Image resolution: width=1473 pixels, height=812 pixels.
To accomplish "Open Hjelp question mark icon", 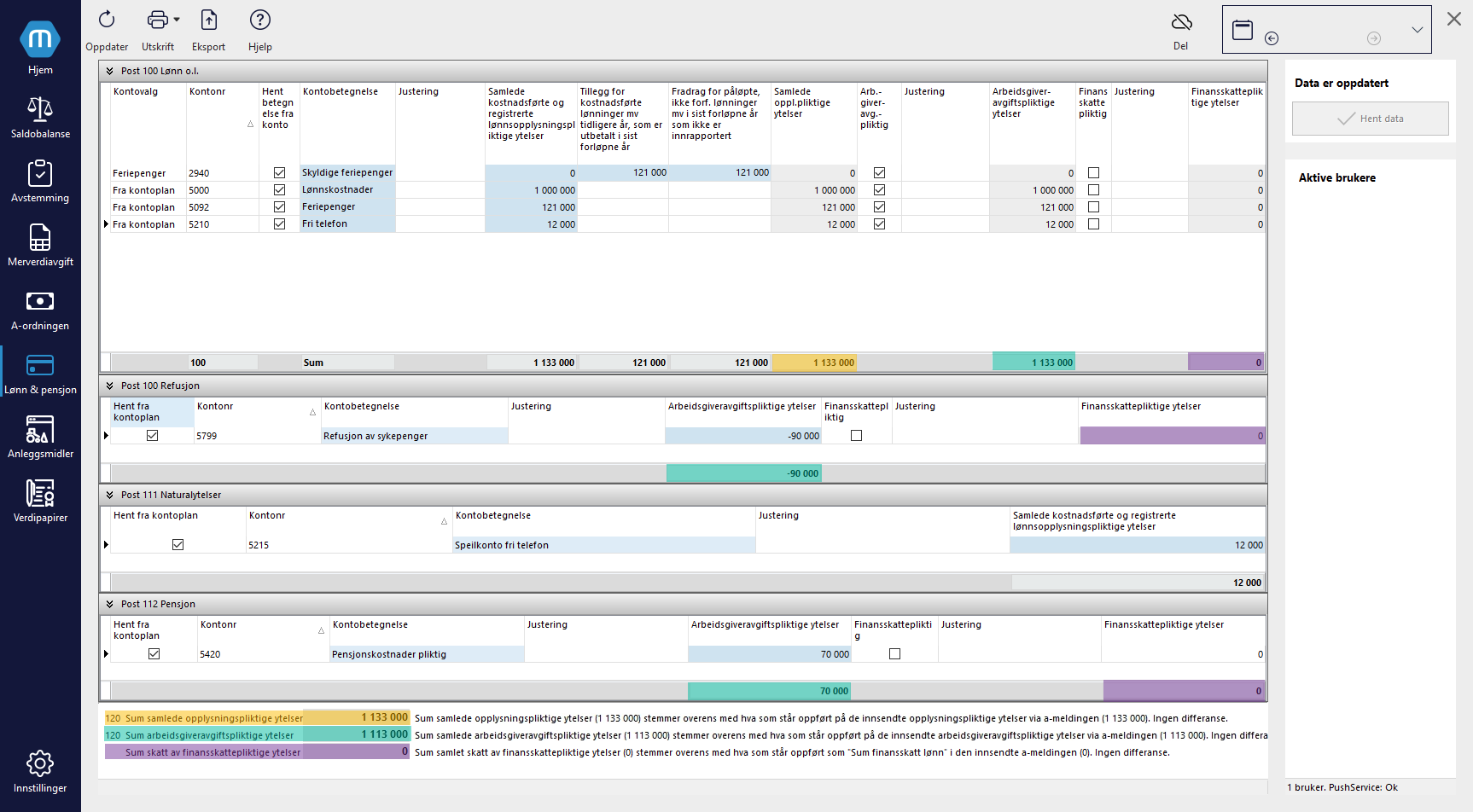I will 260,20.
